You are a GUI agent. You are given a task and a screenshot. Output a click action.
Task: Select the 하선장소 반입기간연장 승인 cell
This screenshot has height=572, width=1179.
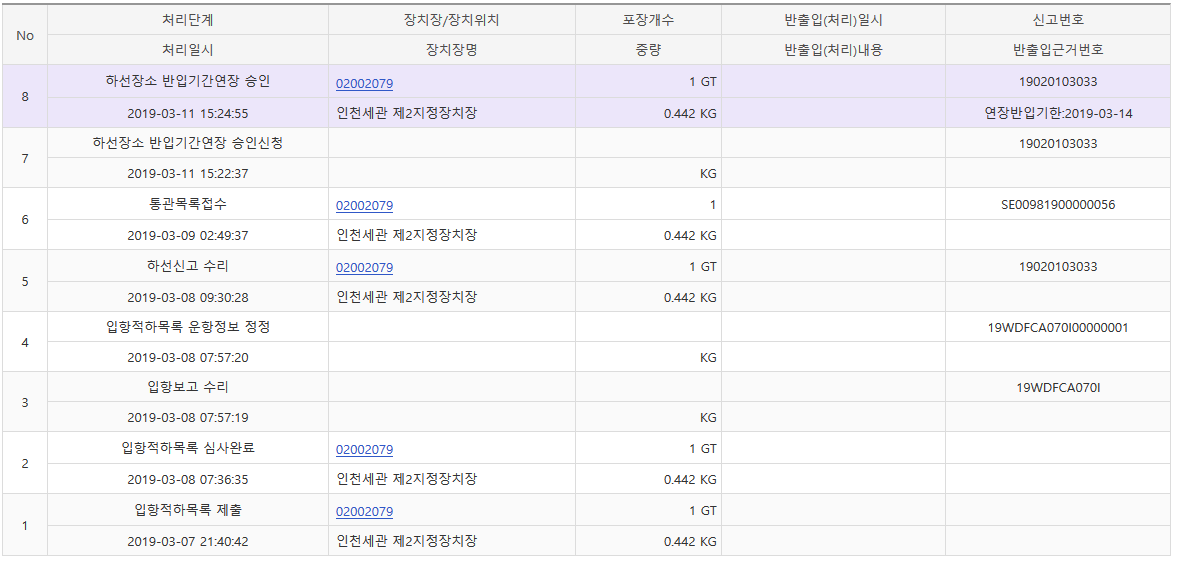[x=187, y=82]
